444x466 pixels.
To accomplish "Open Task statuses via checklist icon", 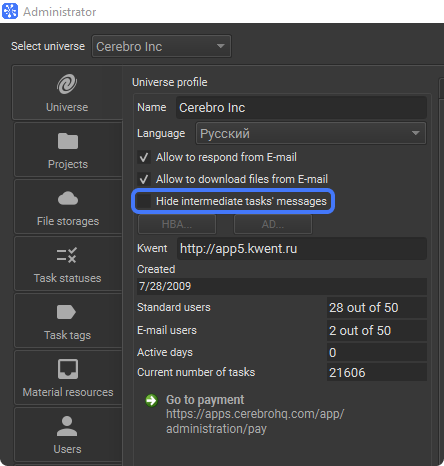I will pyautogui.click(x=67, y=255).
